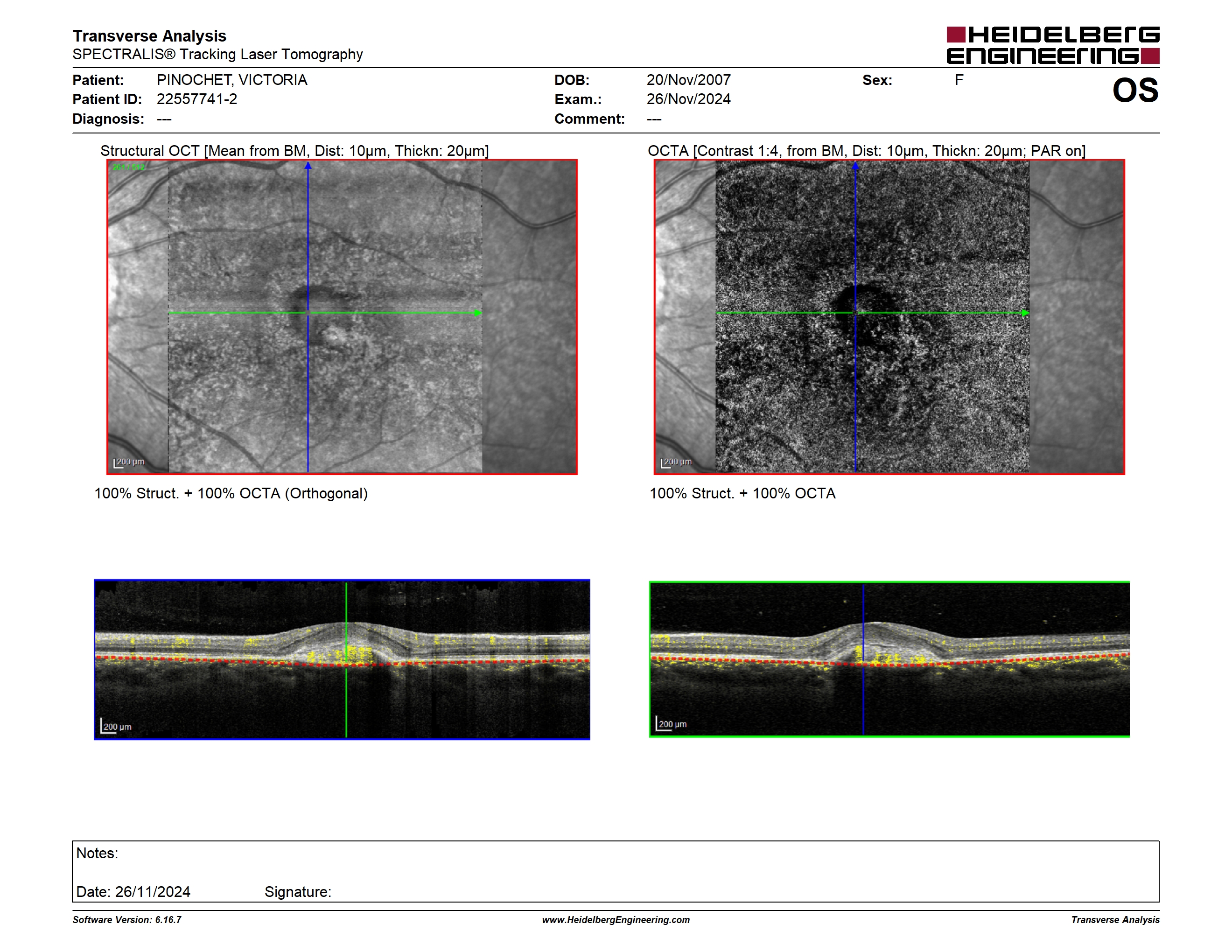Click 'Software Version: 6.16.7' footer text

[x=127, y=920]
